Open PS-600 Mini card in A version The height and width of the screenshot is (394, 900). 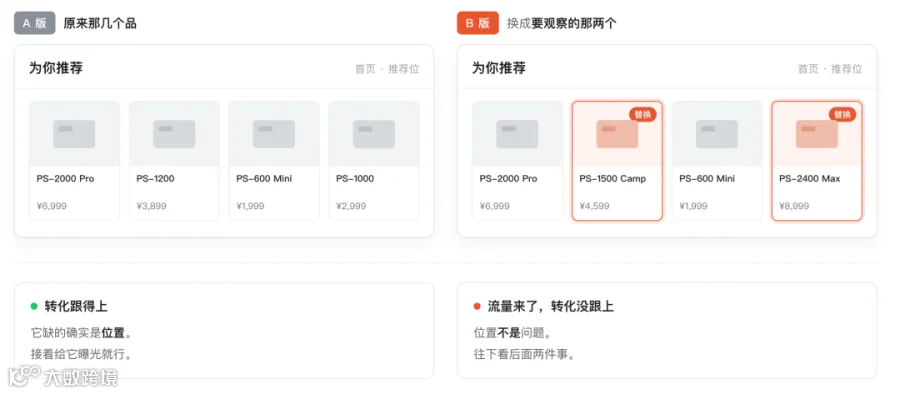(x=274, y=161)
